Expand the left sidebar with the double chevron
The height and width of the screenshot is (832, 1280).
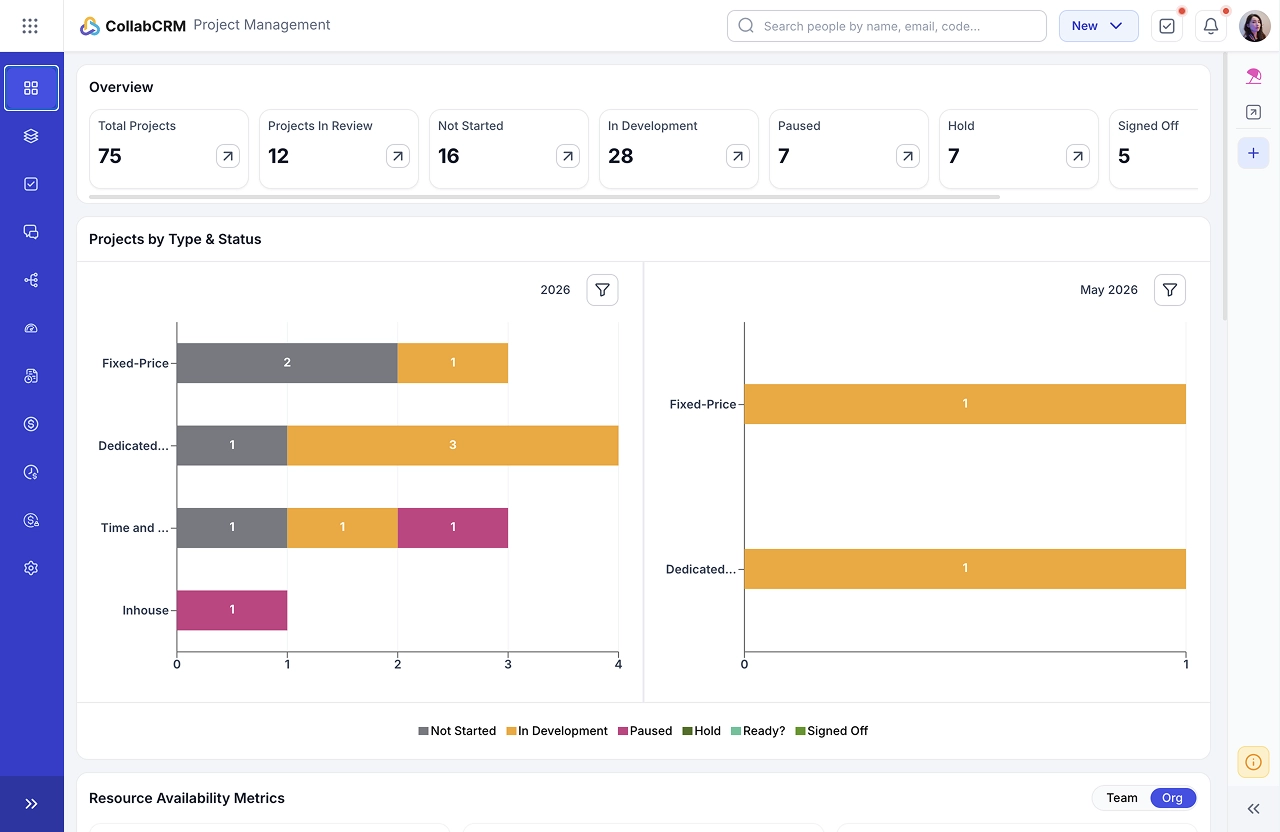31,804
